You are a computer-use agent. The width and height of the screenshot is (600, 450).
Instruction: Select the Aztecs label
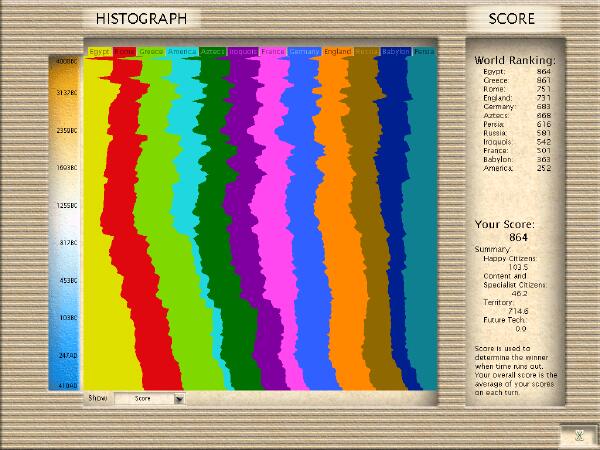tap(213, 51)
